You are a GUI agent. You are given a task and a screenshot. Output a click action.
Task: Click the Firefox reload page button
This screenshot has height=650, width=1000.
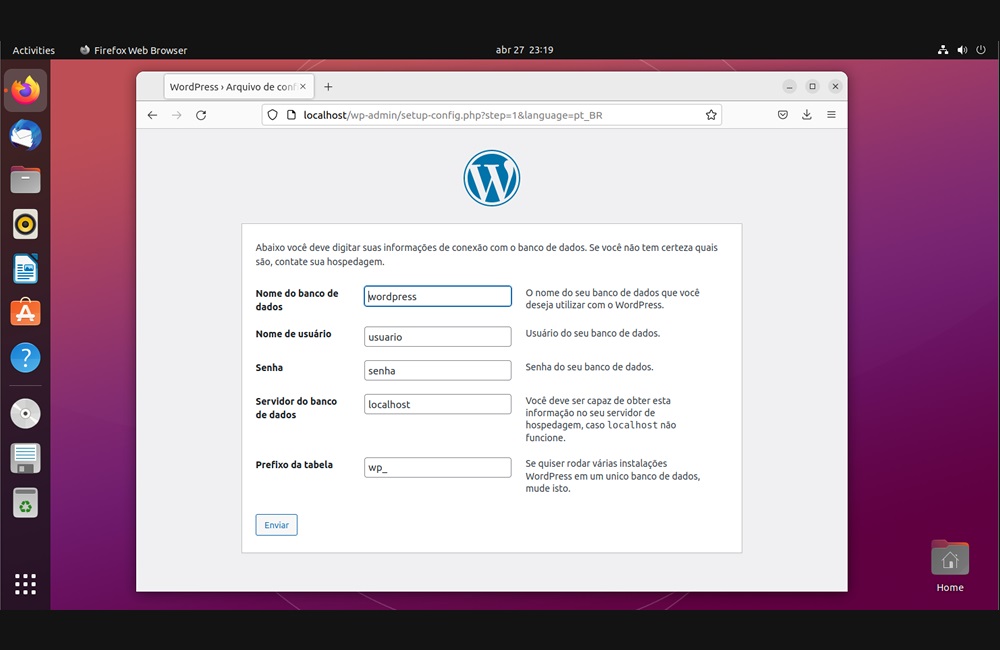click(201, 115)
